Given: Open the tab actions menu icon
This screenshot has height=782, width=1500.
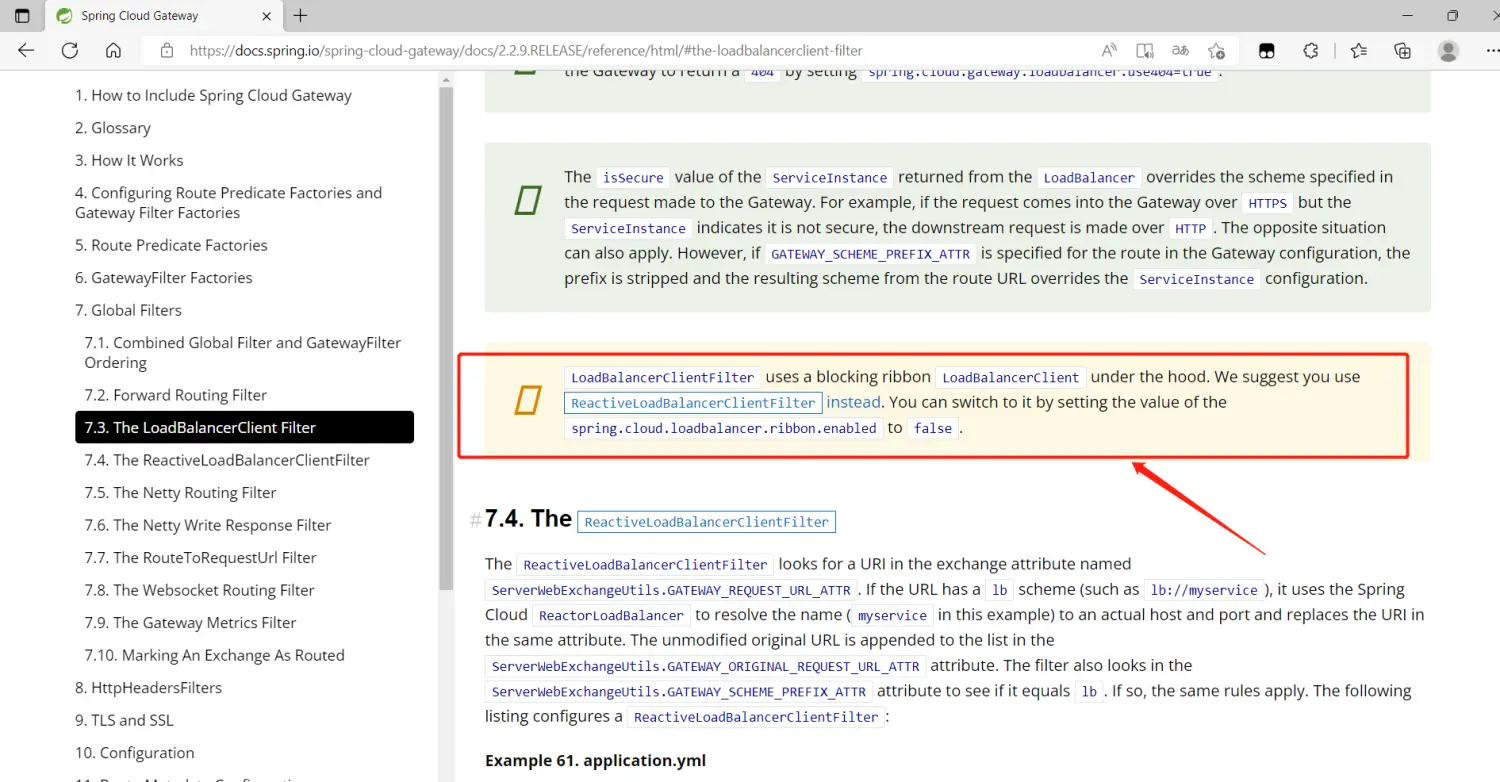Looking at the screenshot, I should (22, 16).
